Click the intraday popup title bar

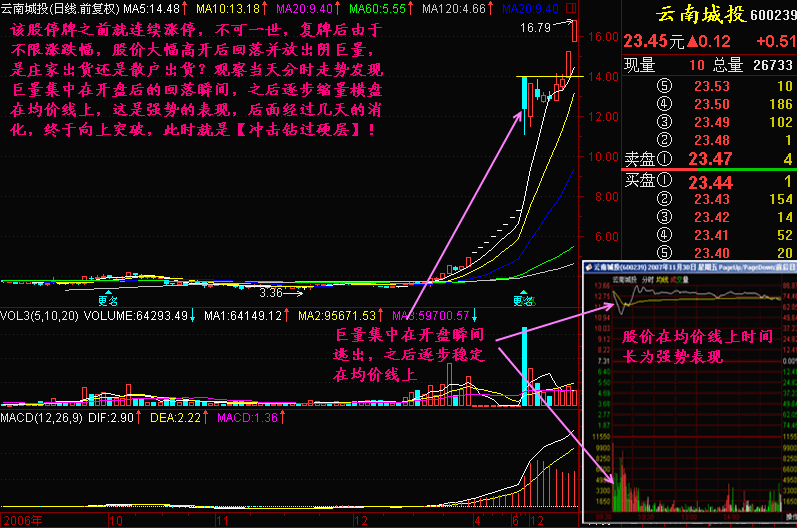[688, 268]
